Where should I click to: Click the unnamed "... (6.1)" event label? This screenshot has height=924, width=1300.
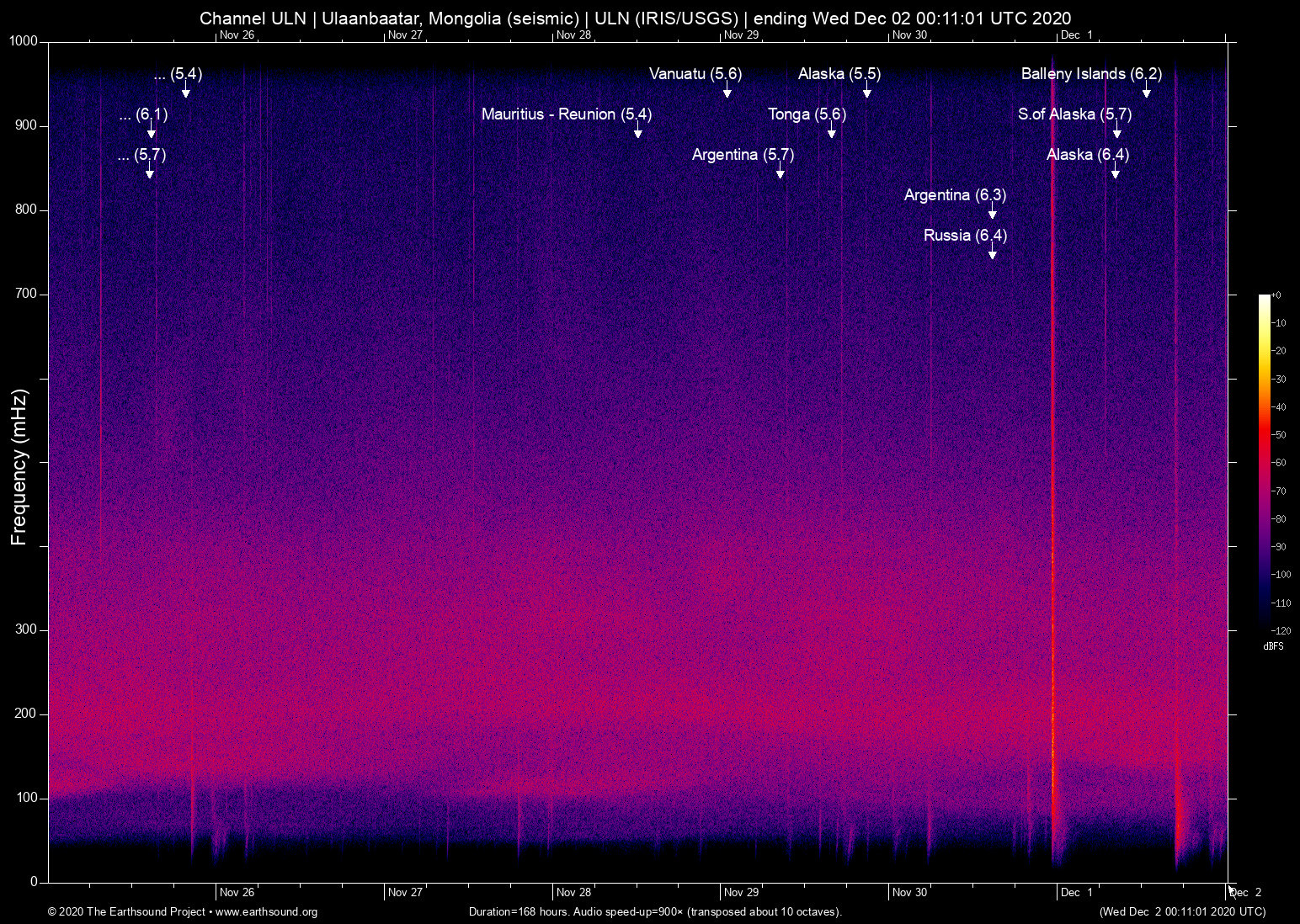tap(143, 114)
